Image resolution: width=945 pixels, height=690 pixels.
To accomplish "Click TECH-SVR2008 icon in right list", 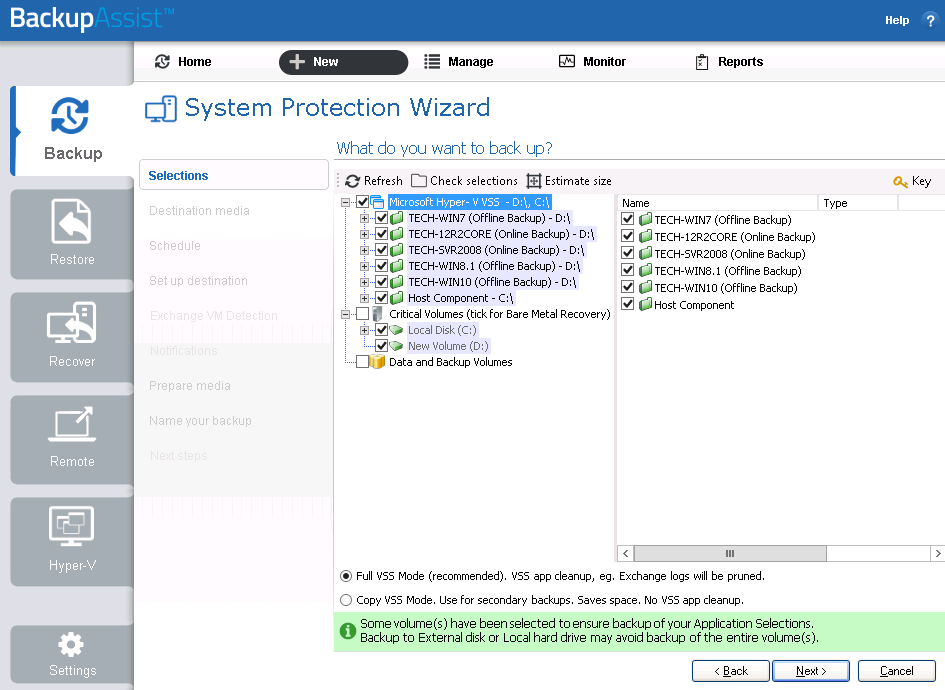I will pos(645,254).
